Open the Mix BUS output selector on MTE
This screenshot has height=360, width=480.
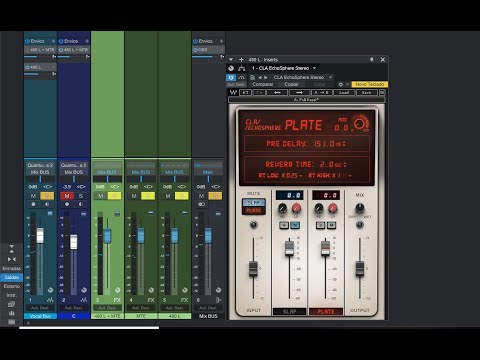coord(141,172)
